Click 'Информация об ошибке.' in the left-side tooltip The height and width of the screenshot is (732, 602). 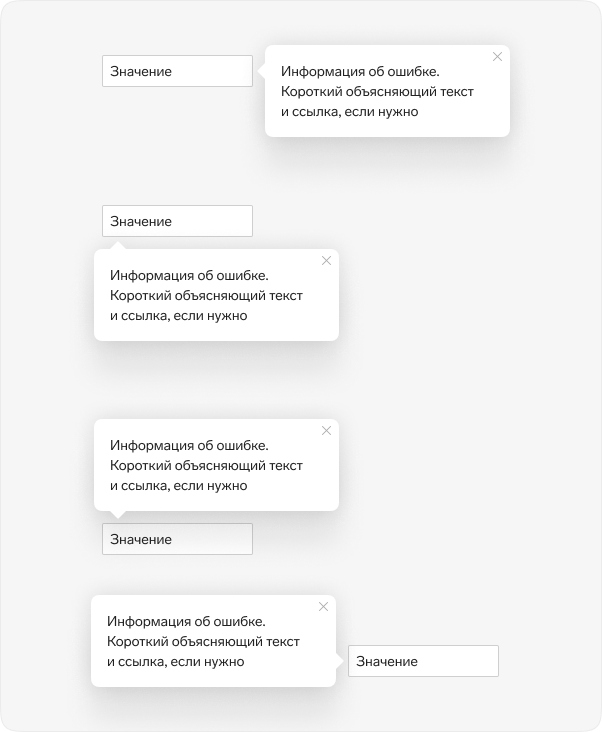186,621
